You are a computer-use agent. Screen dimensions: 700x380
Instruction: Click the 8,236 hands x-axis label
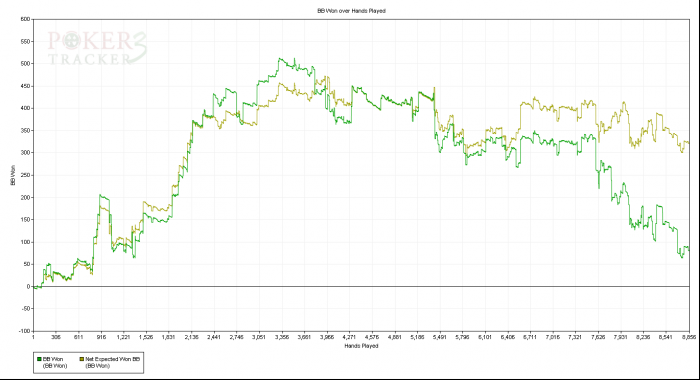tap(643, 337)
